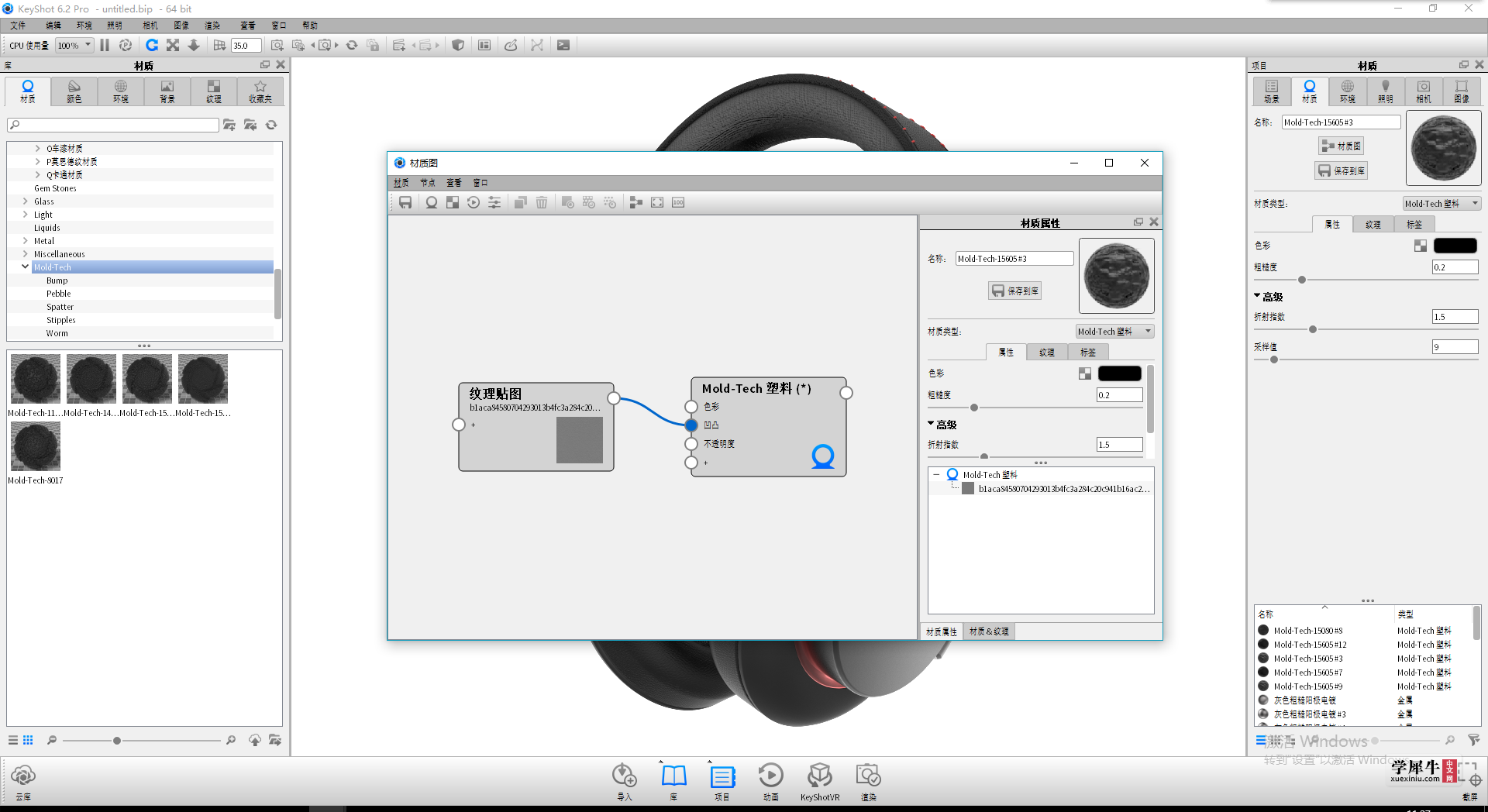This screenshot has height=812, width=1488.
Task: Switch to Texture tab in material graph properties
Action: click(x=1047, y=352)
